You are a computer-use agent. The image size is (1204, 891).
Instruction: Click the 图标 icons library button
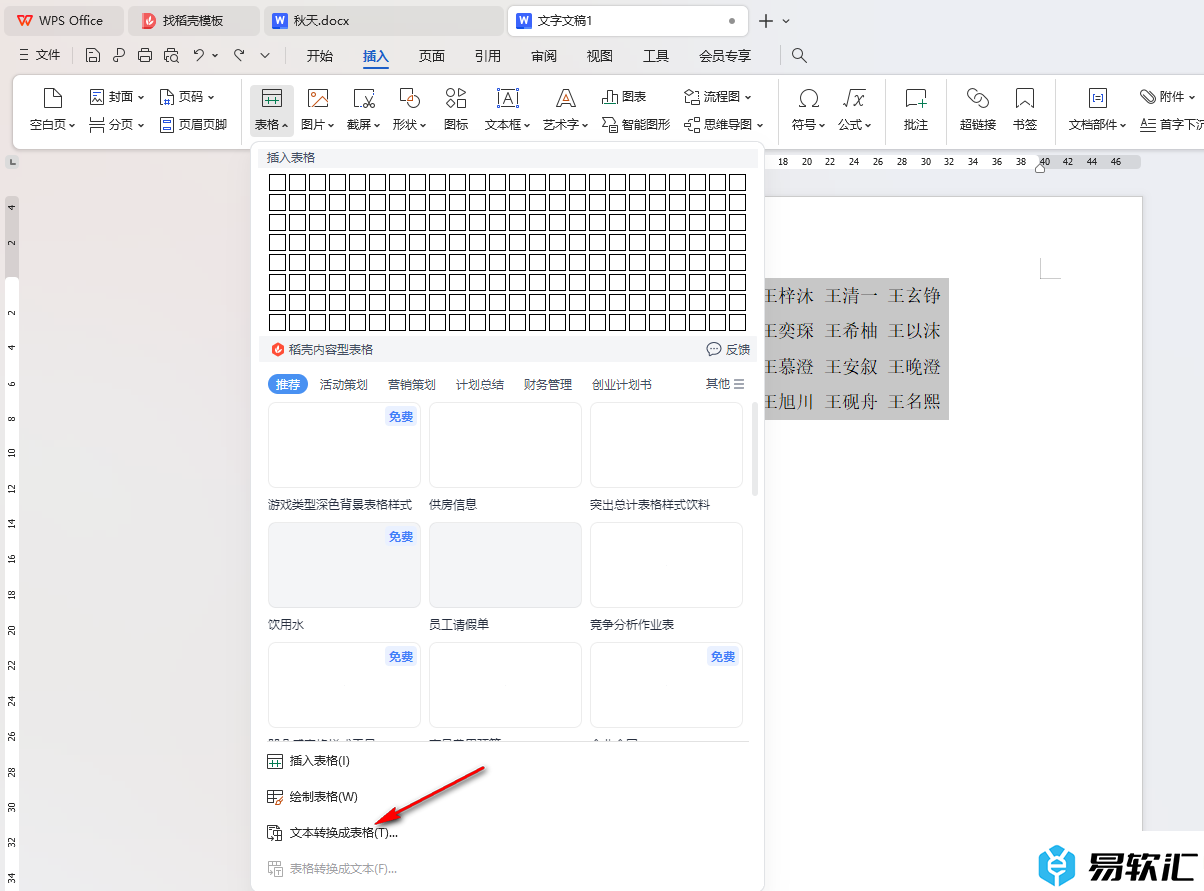pos(456,110)
